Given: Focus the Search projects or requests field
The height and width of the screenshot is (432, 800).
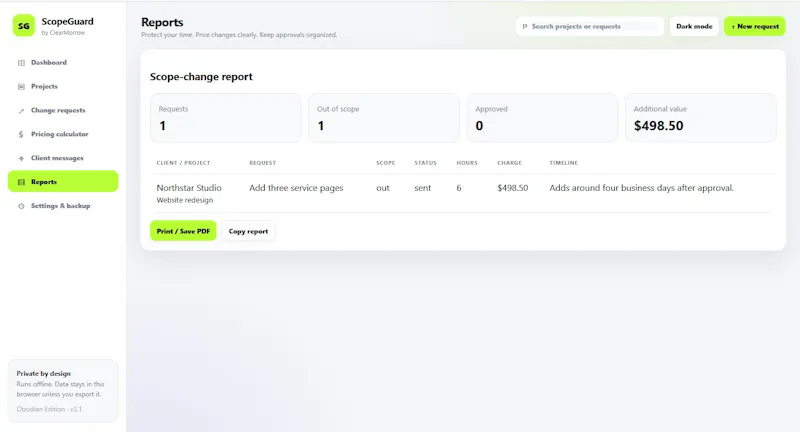Looking at the screenshot, I should pos(590,26).
